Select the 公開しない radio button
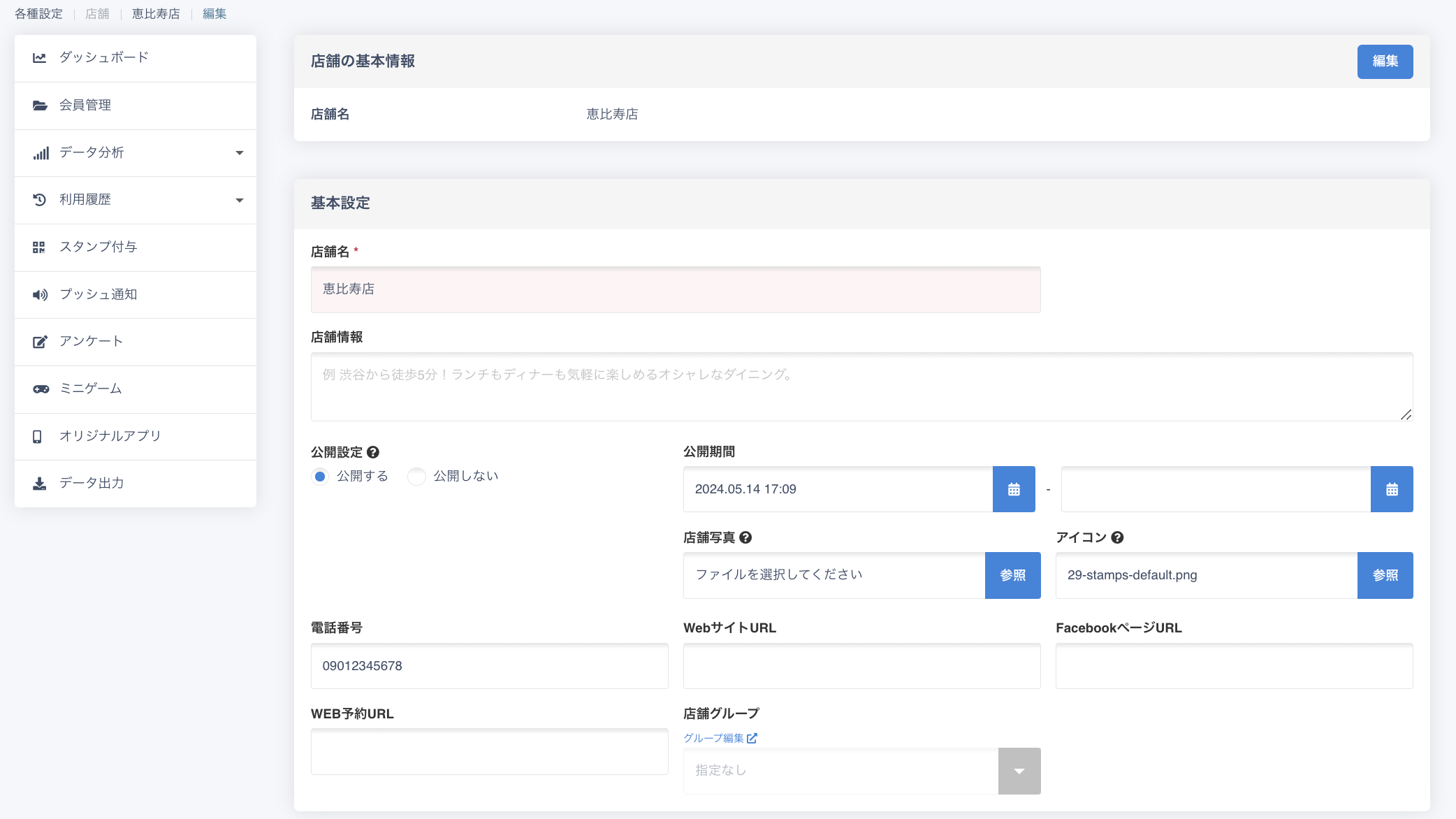1456x819 pixels. click(416, 477)
